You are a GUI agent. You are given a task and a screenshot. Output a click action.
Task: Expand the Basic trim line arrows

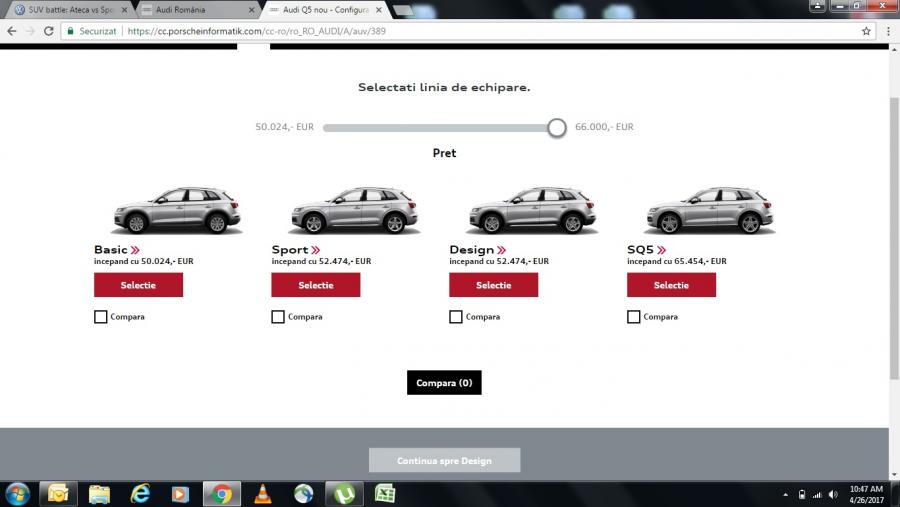click(135, 250)
